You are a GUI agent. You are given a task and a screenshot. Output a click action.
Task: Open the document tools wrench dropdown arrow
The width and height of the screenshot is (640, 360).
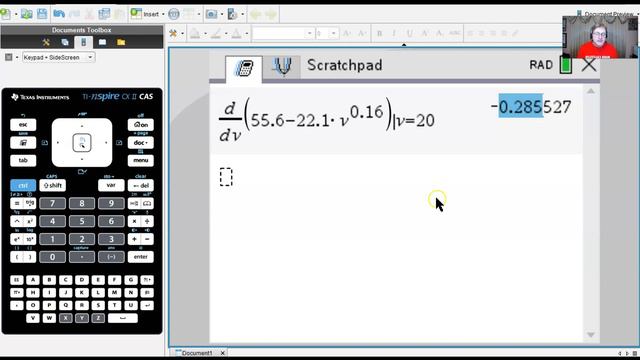(x=182, y=33)
